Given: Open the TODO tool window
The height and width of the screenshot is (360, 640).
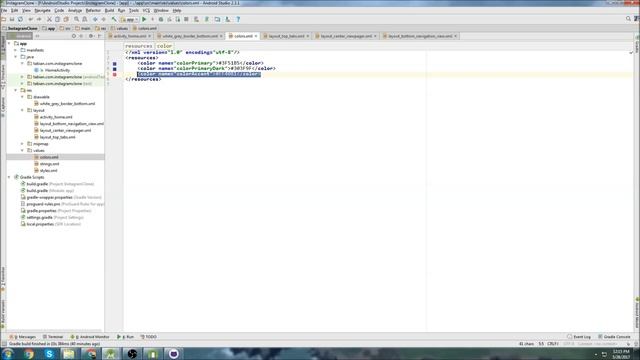Looking at the screenshot, I should [149, 337].
